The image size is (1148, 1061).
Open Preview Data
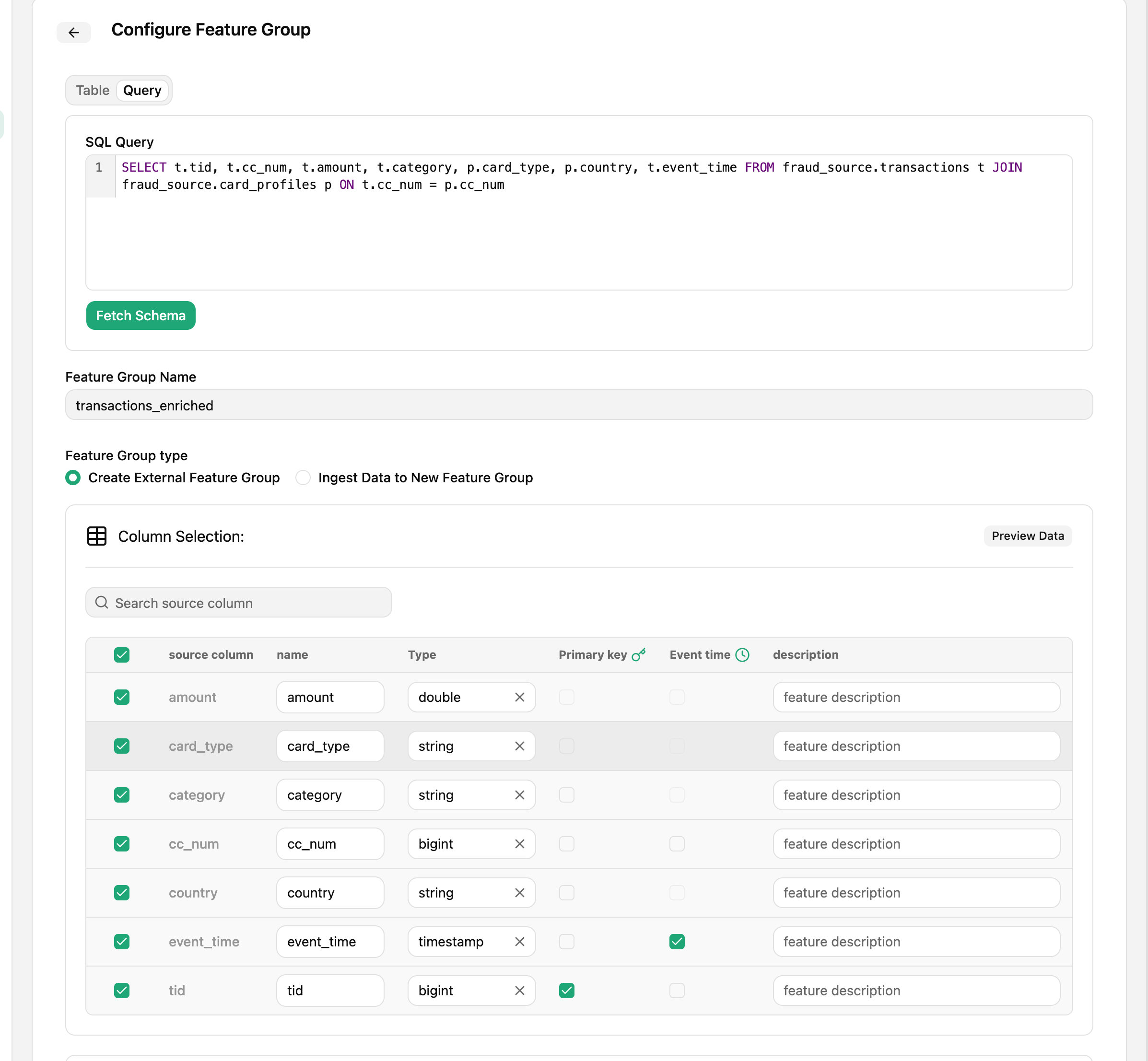pos(1028,536)
